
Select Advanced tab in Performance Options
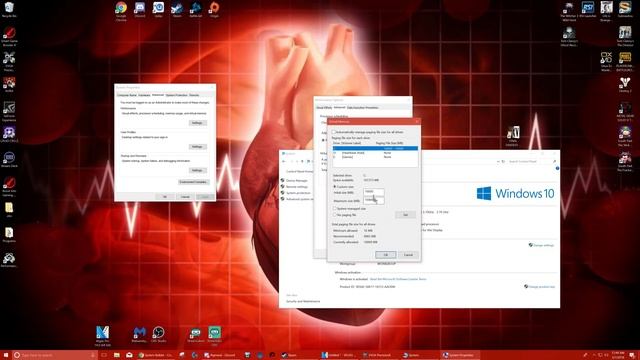click(339, 107)
